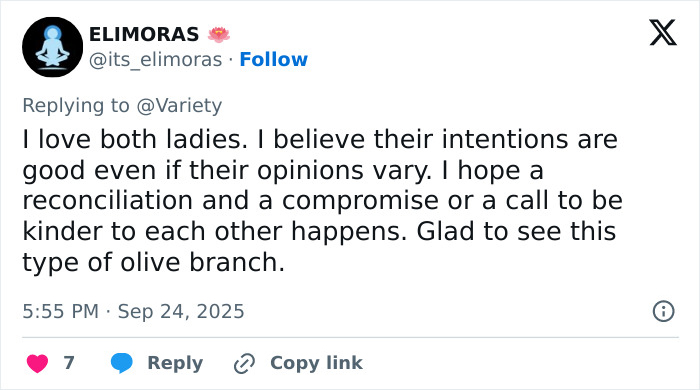The image size is (700, 390).
Task: Click the Twitter ads info icon
Action: pos(663,311)
